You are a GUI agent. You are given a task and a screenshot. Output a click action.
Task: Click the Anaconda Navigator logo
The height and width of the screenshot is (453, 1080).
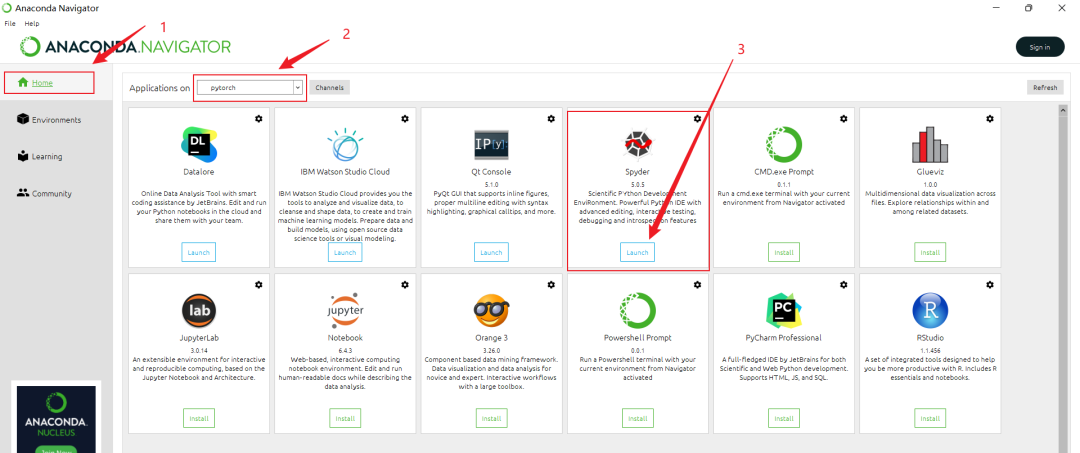[125, 47]
